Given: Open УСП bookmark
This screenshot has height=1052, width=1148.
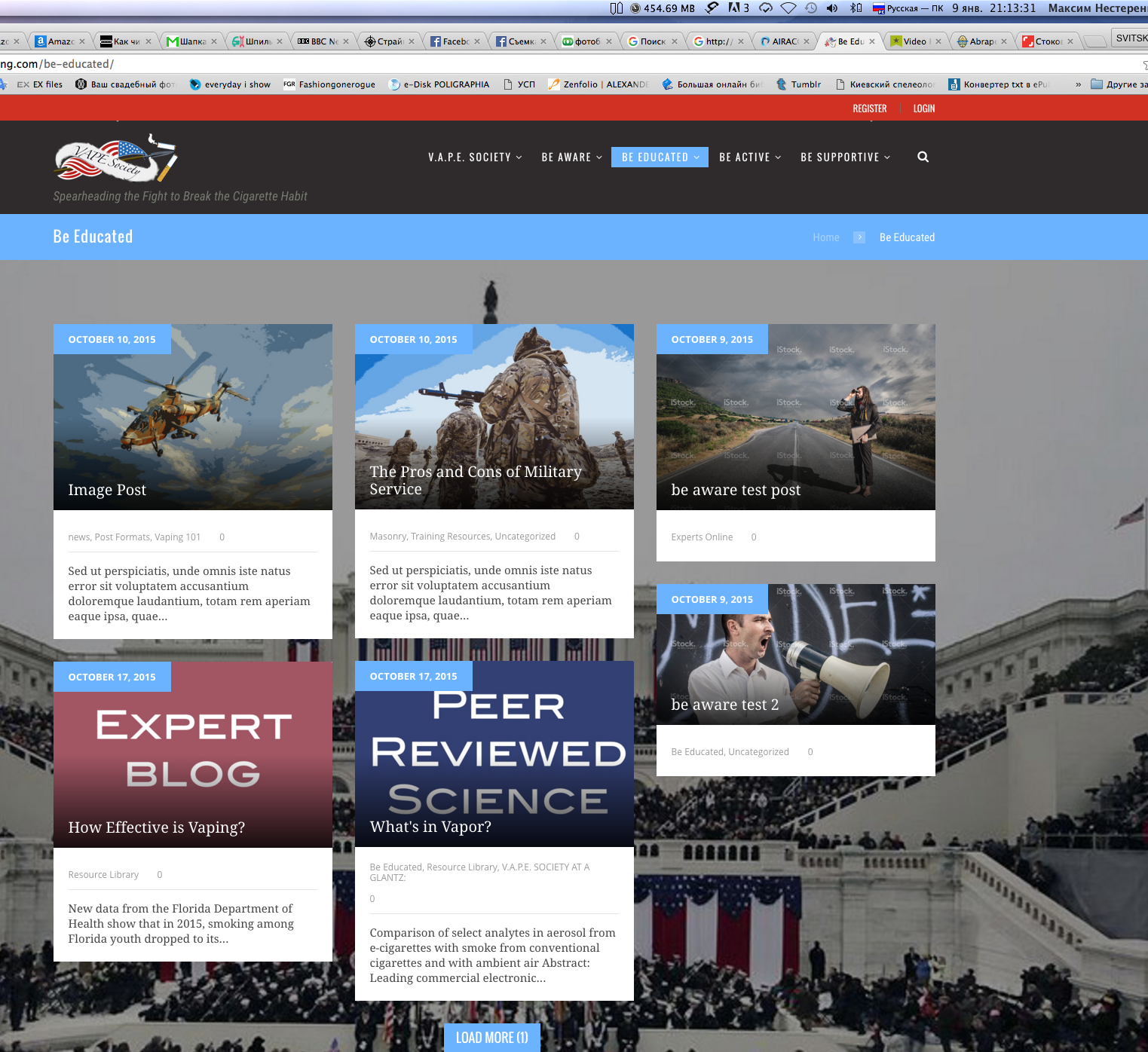Looking at the screenshot, I should point(519,84).
